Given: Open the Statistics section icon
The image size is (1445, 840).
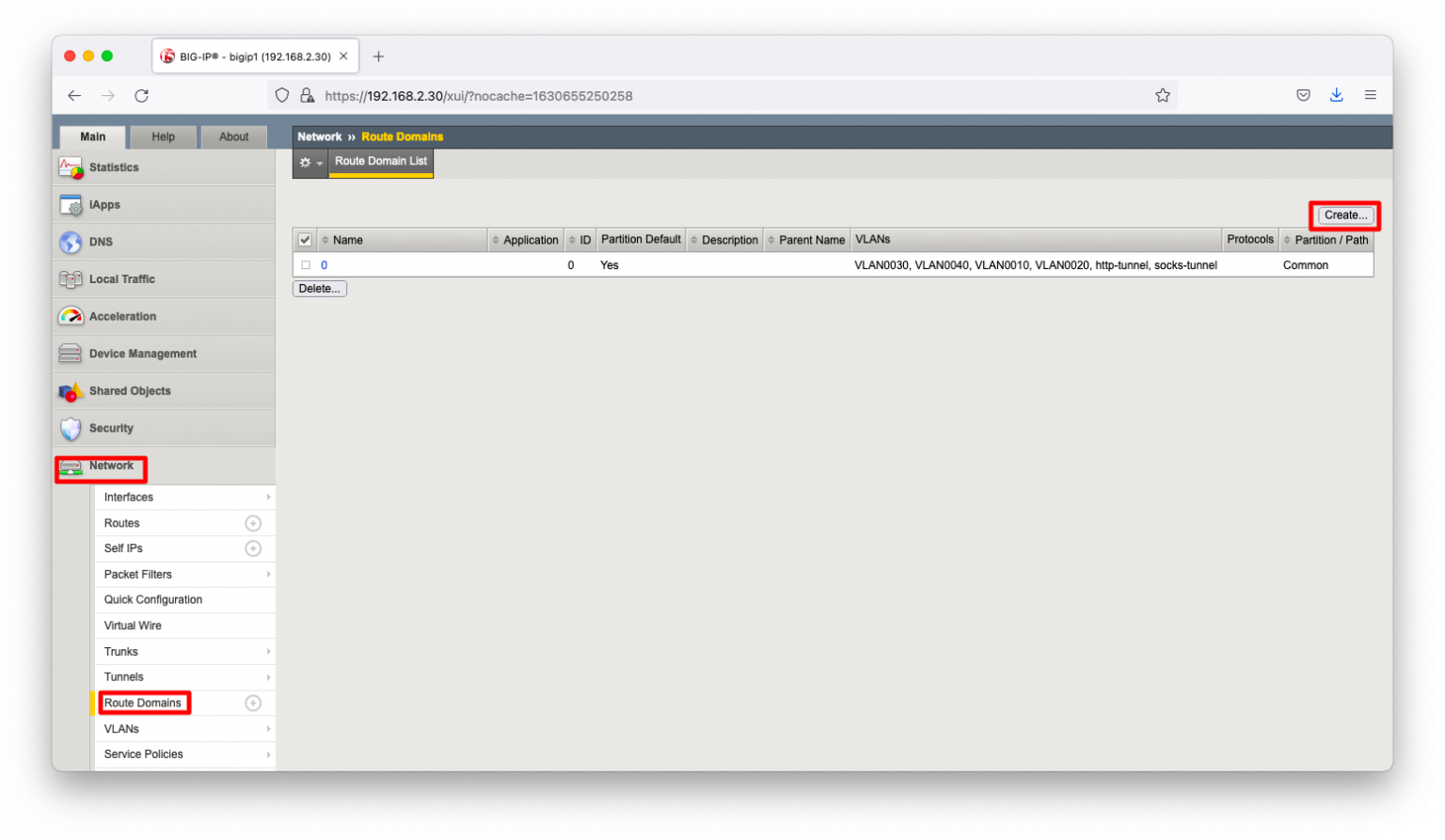Looking at the screenshot, I should [x=71, y=166].
